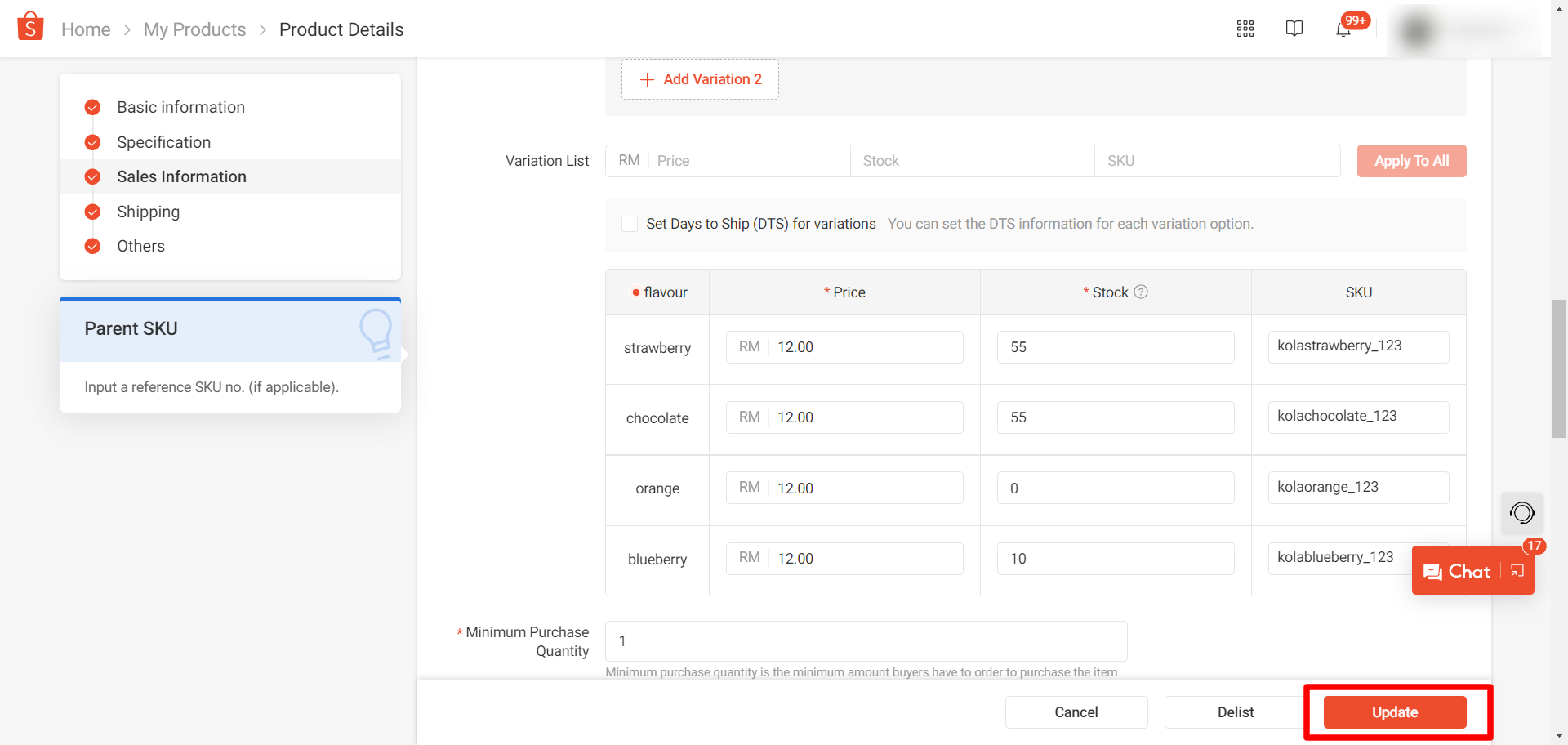Click Add Variation 2
The width and height of the screenshot is (1568, 745).
[x=700, y=79]
